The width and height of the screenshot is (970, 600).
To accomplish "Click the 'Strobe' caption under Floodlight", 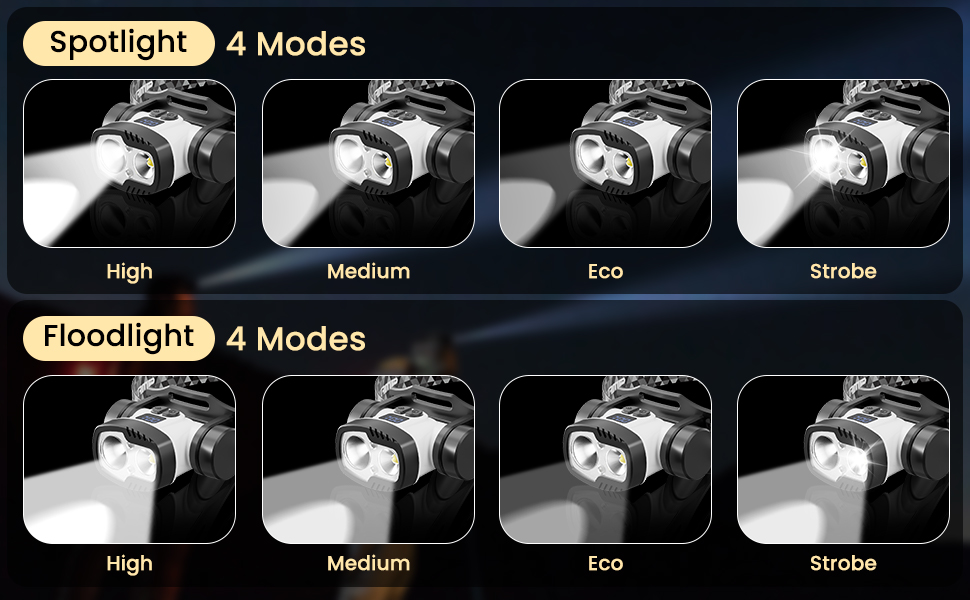I will (843, 564).
